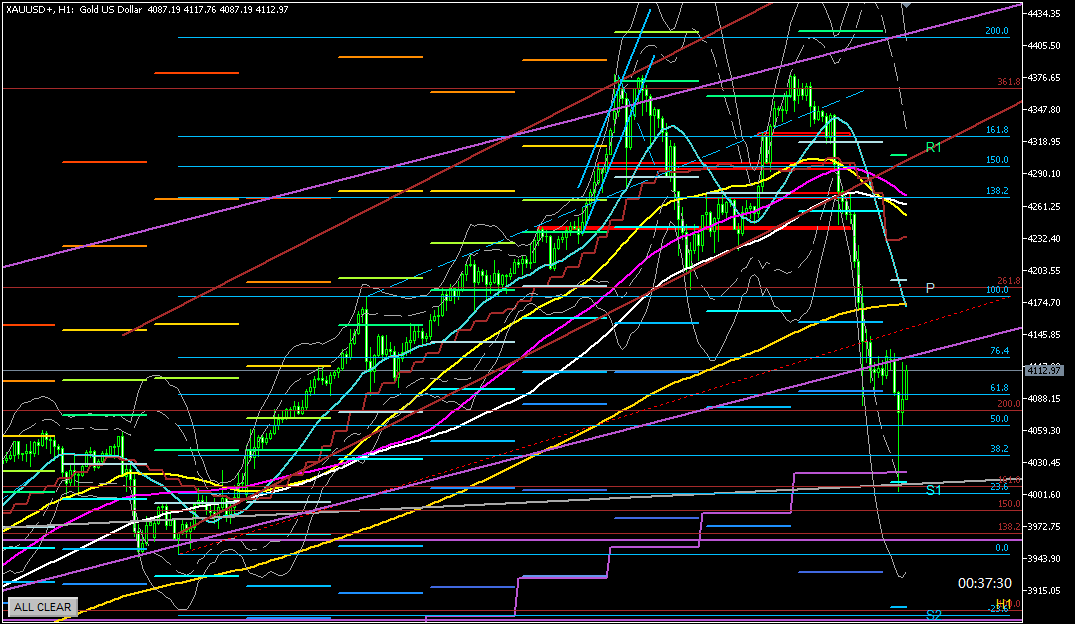This screenshot has height=624, width=1075.
Task: Select the blue 161.8 level label above R1
Action: point(996,130)
